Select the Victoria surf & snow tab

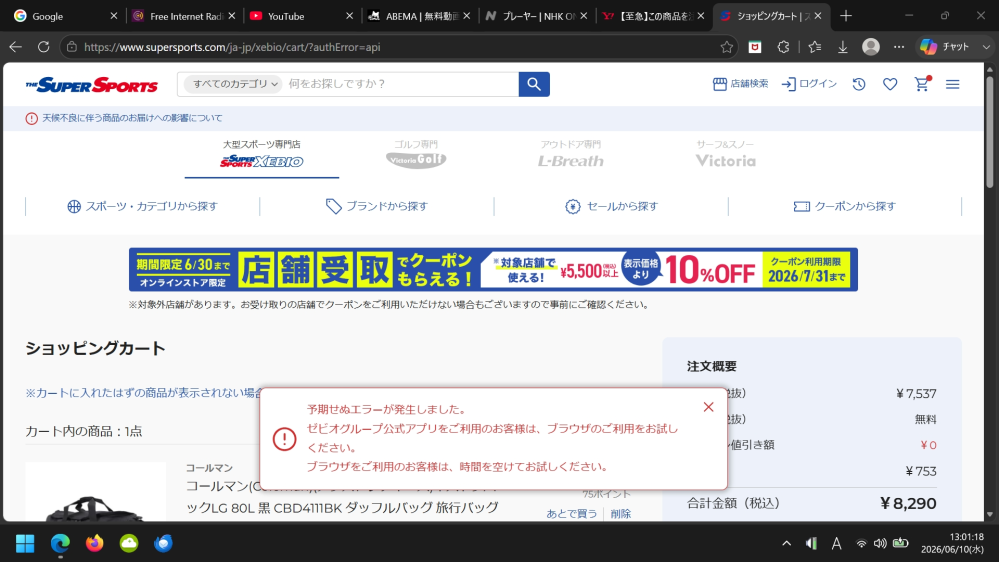[x=725, y=155]
